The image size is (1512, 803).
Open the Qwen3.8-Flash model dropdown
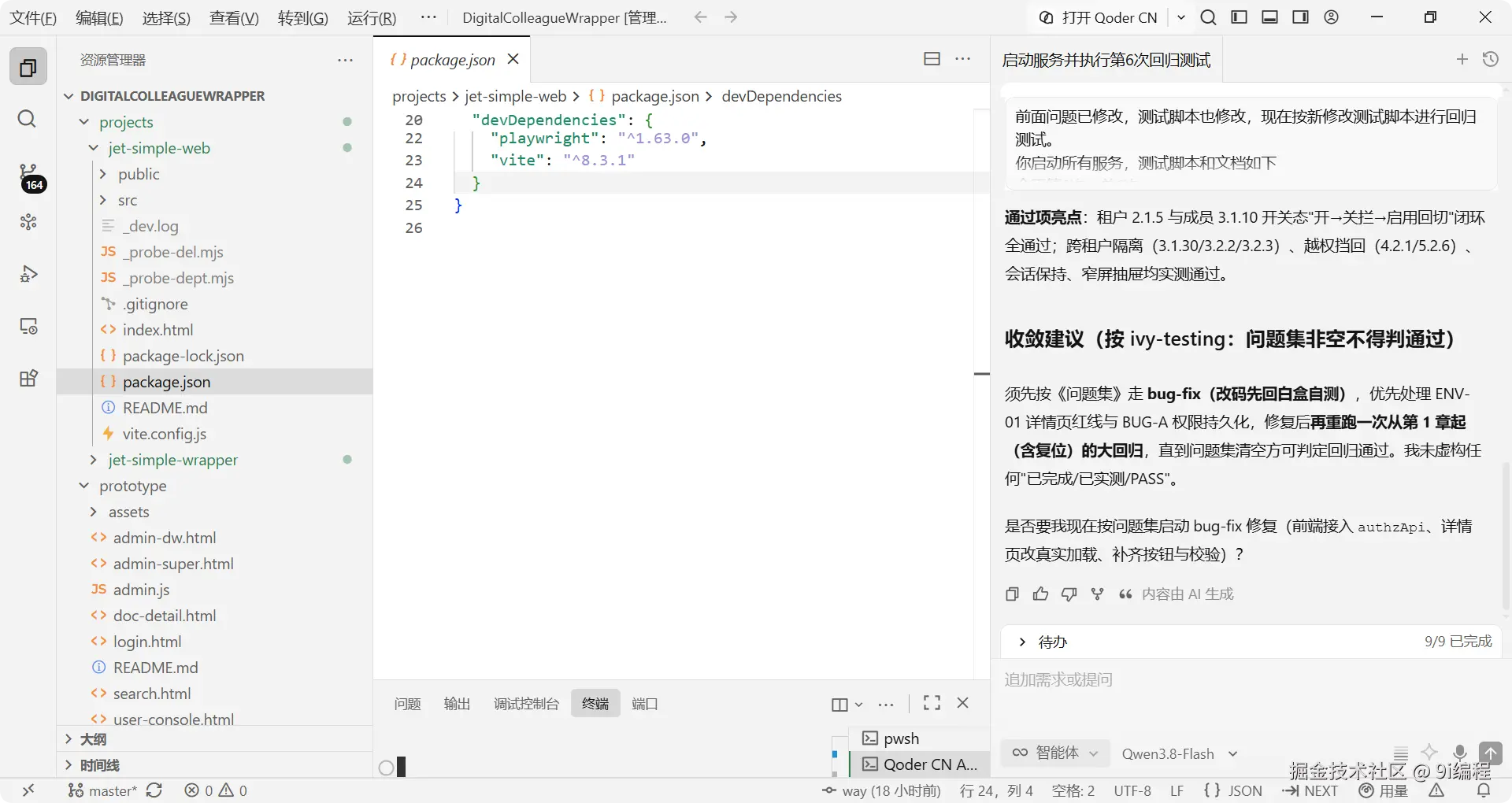(x=1180, y=754)
